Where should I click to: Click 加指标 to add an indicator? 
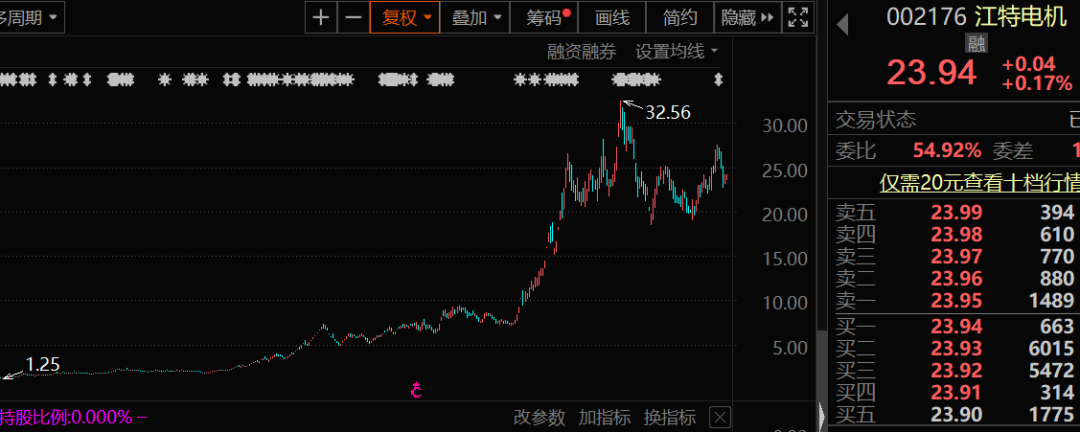[x=605, y=417]
